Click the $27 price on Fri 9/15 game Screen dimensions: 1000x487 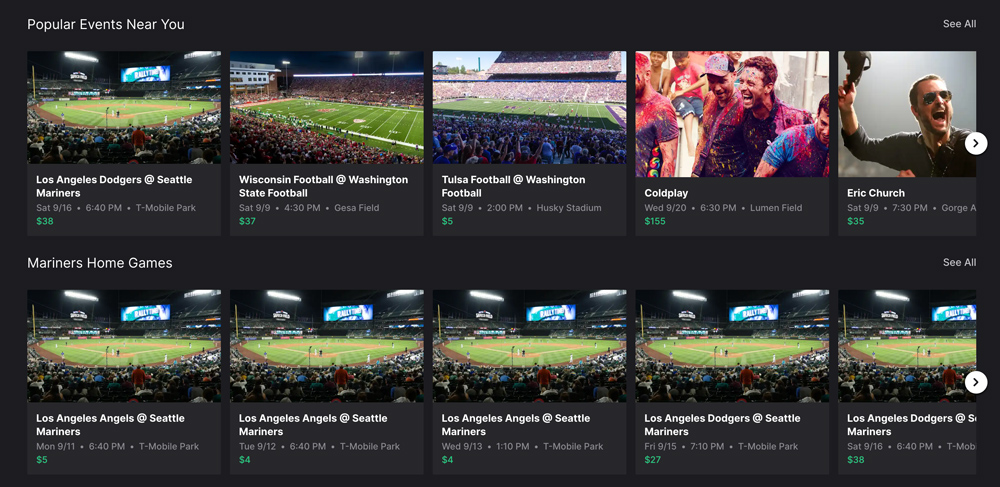652,460
